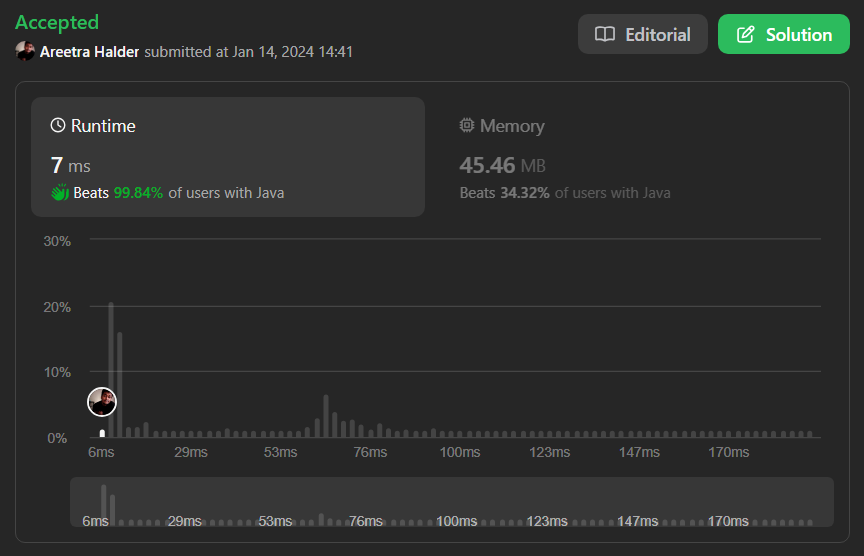The width and height of the screenshot is (864, 556).
Task: Click the small avatar beside Areetra Halder
Action: click(25, 51)
